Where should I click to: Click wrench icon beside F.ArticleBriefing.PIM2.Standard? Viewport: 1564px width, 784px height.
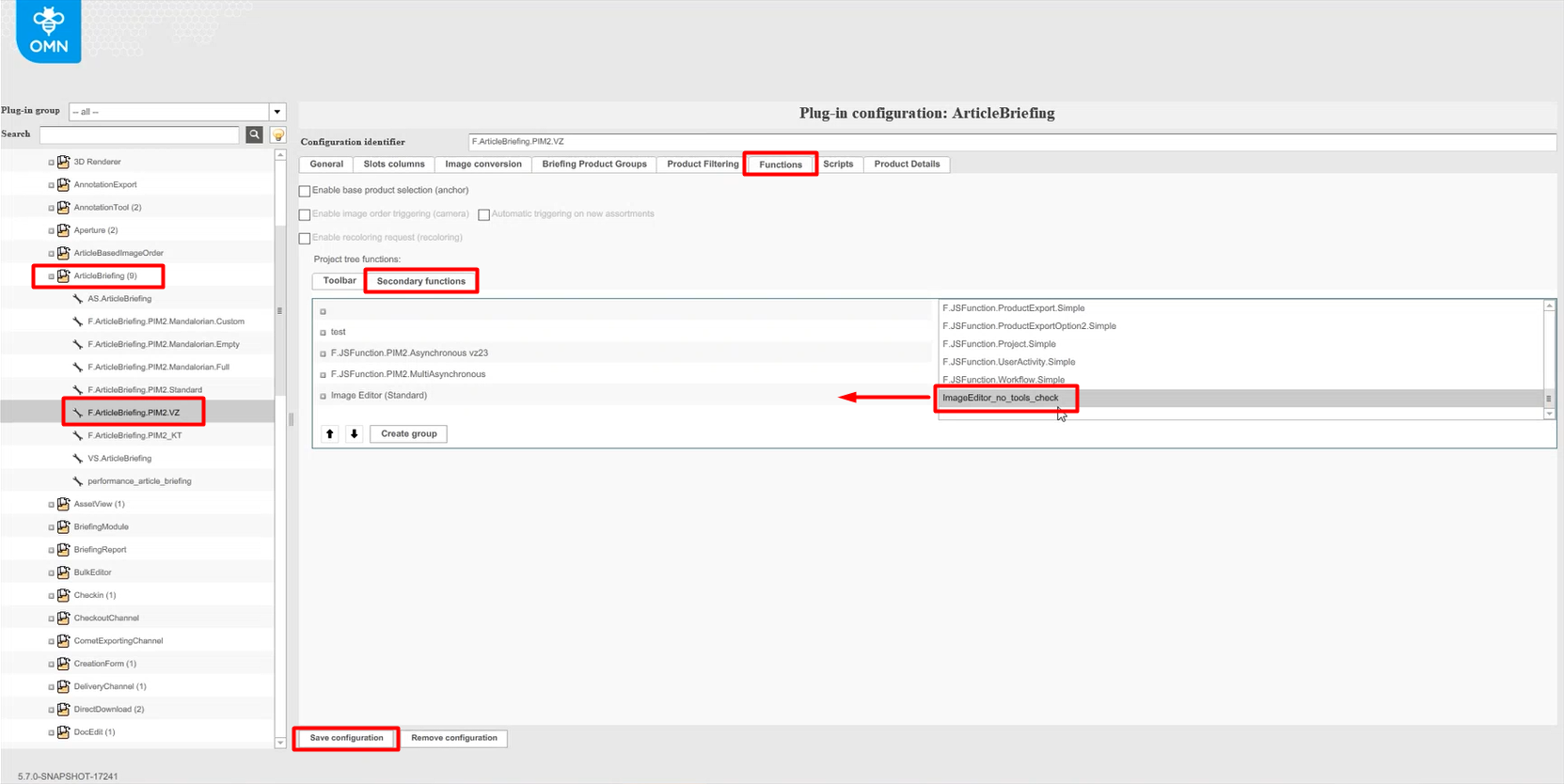78,390
